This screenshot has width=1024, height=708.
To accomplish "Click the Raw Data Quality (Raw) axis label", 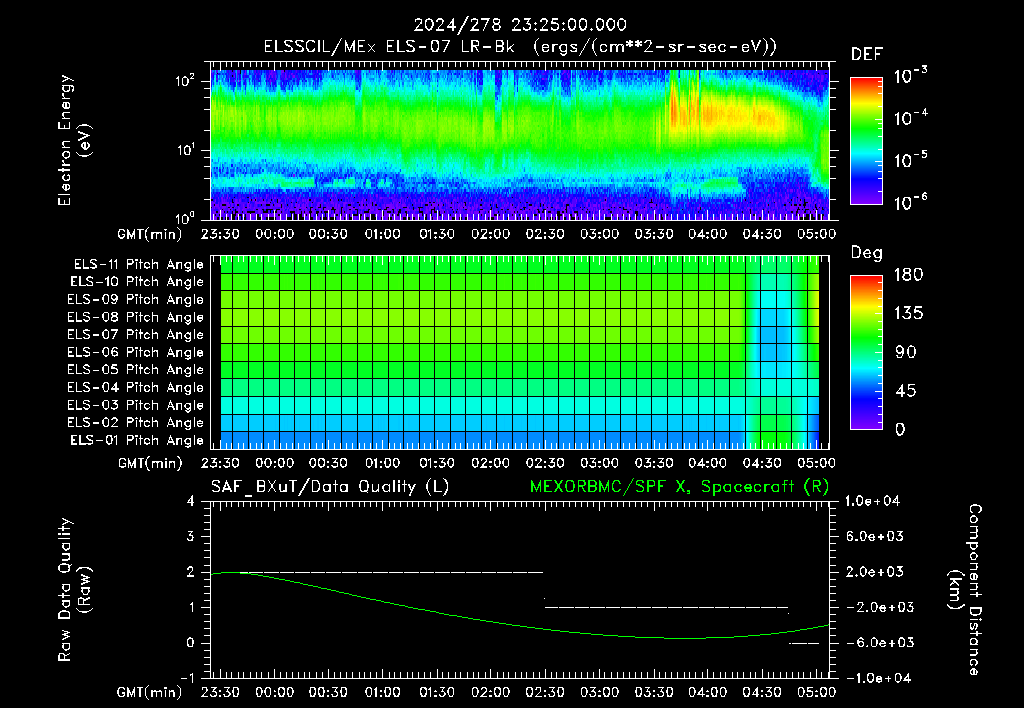I will pos(75,589).
